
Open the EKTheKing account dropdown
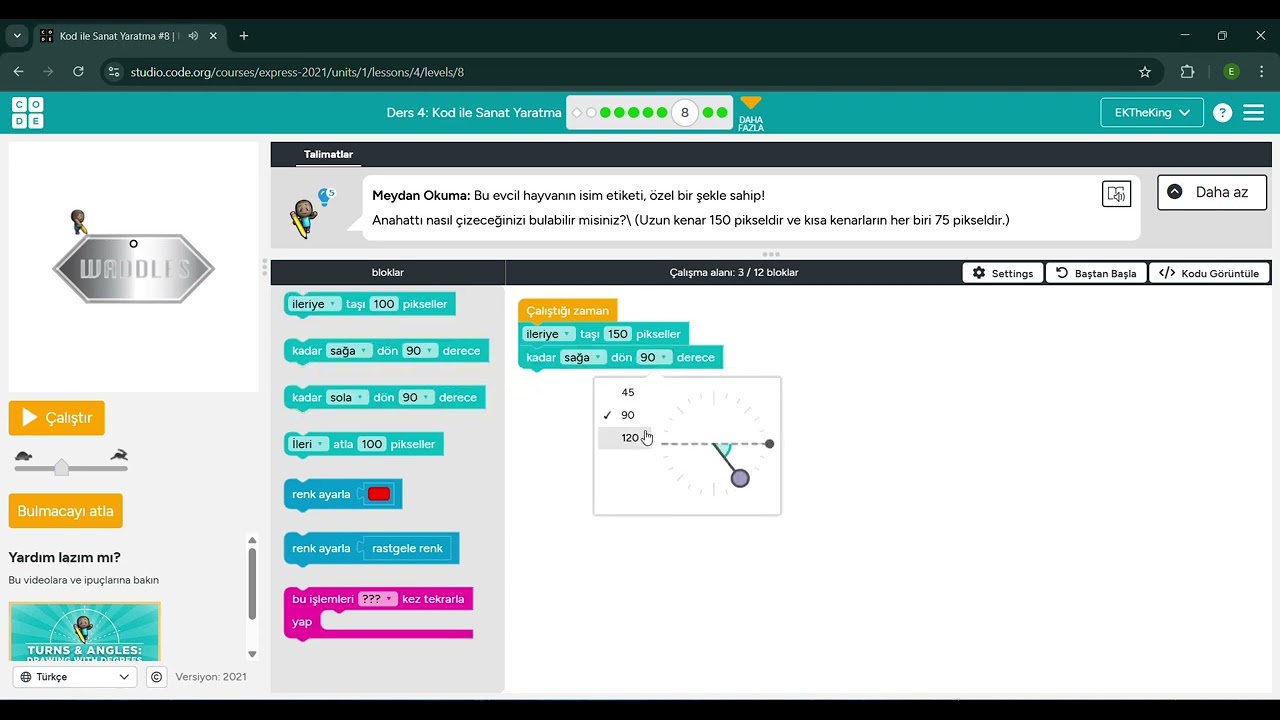click(x=1152, y=113)
